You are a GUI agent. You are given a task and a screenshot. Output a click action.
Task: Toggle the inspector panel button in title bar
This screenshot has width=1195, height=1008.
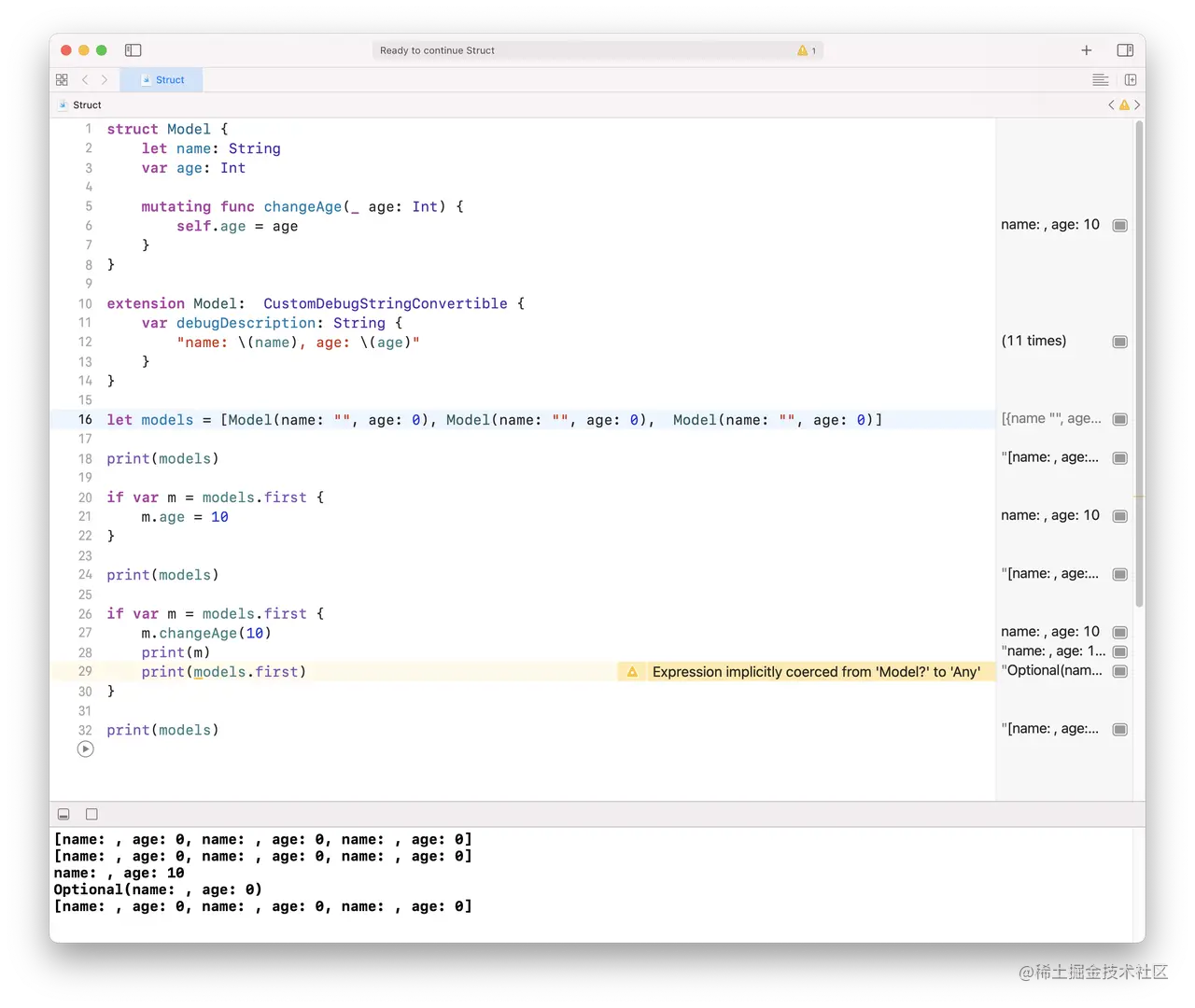pyautogui.click(x=1125, y=50)
